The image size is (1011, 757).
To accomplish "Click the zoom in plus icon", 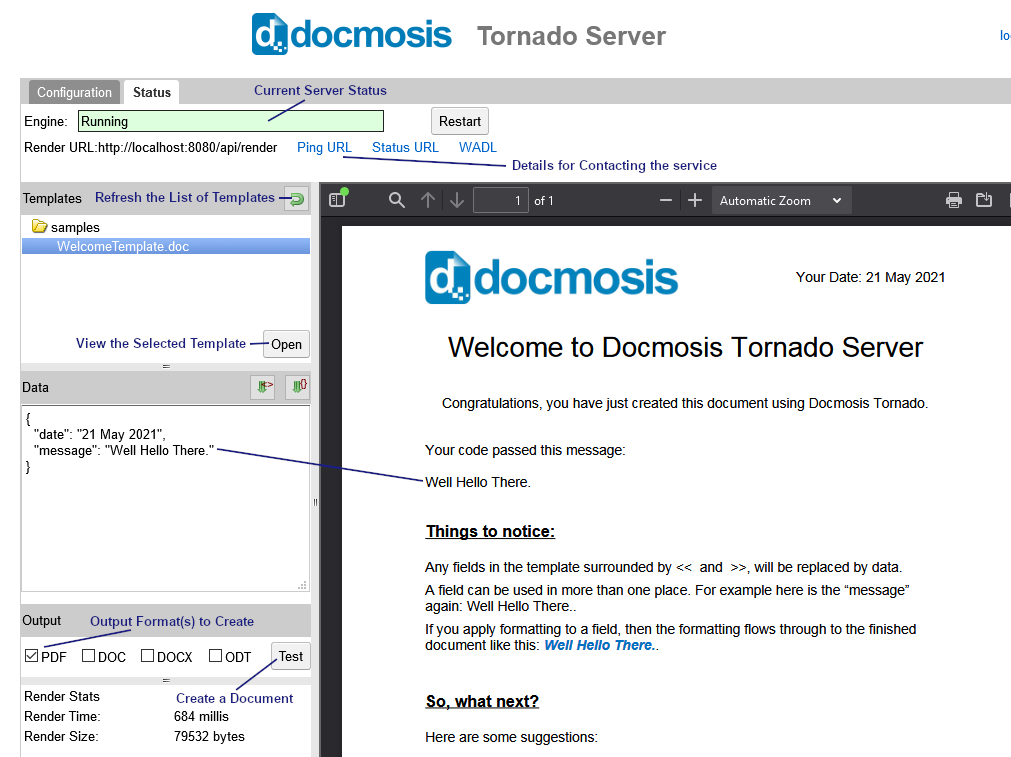I will (694, 201).
